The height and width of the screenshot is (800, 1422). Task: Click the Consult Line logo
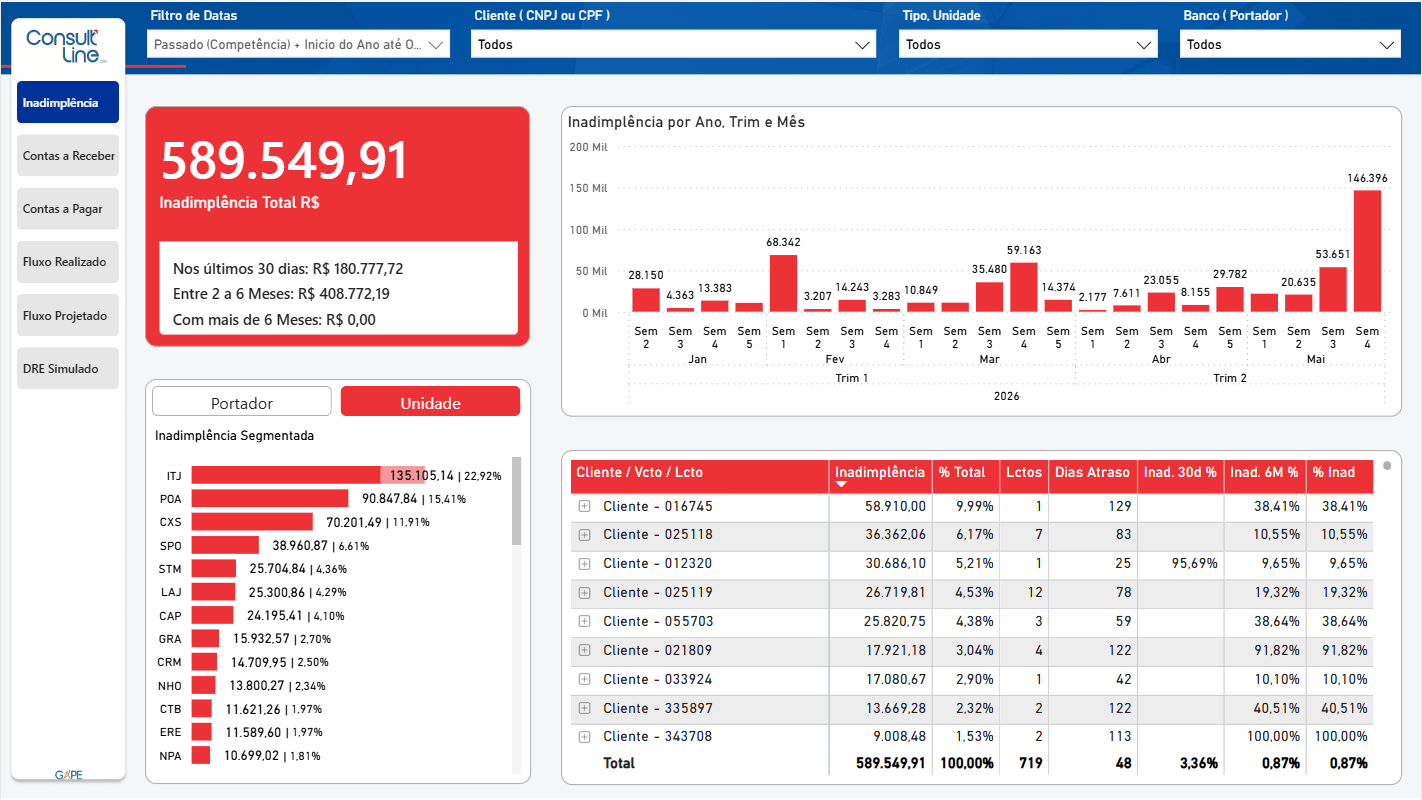(67, 46)
